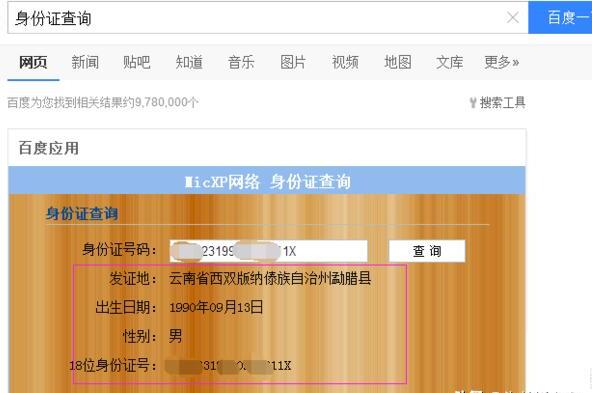Click the 性别 label
This screenshot has height=393, width=592.
point(140,336)
